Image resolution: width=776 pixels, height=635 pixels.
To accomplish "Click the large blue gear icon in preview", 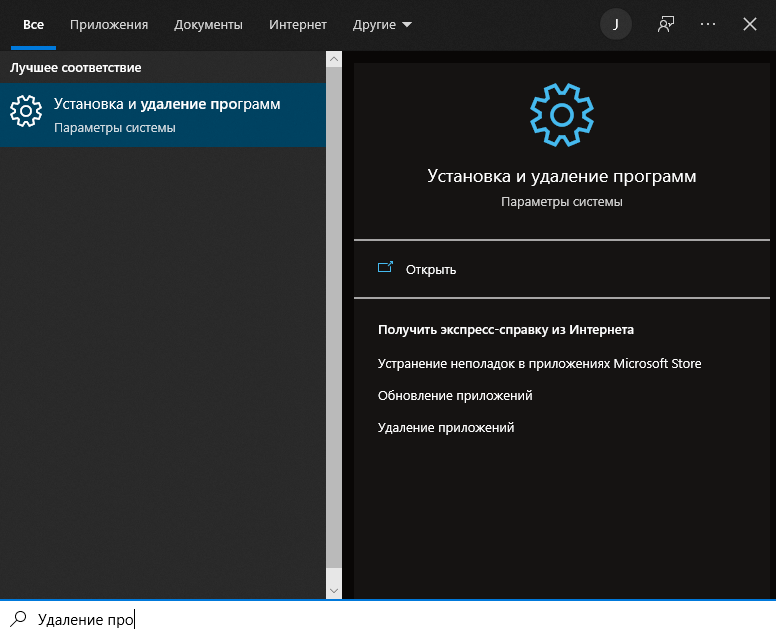I will coord(562,115).
